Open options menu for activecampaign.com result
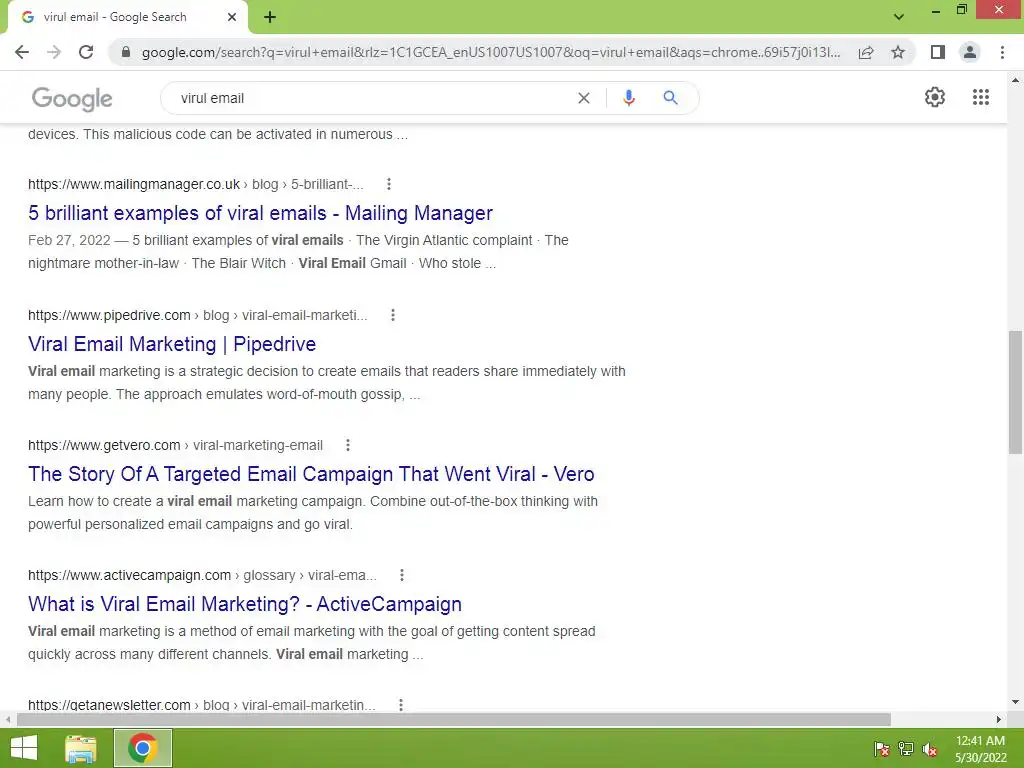Image resolution: width=1024 pixels, height=768 pixels. [x=402, y=575]
